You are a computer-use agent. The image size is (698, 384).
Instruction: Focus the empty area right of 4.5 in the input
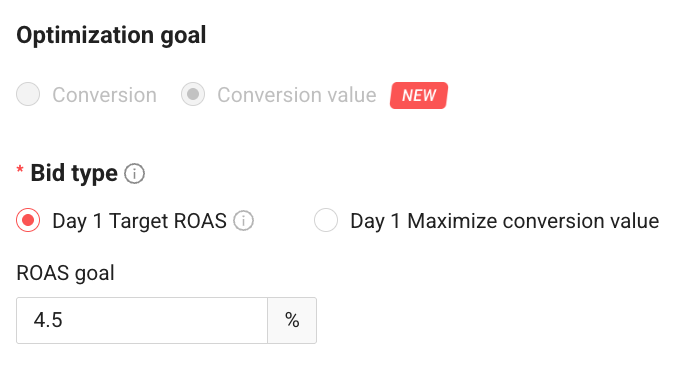pyautogui.click(x=165, y=320)
